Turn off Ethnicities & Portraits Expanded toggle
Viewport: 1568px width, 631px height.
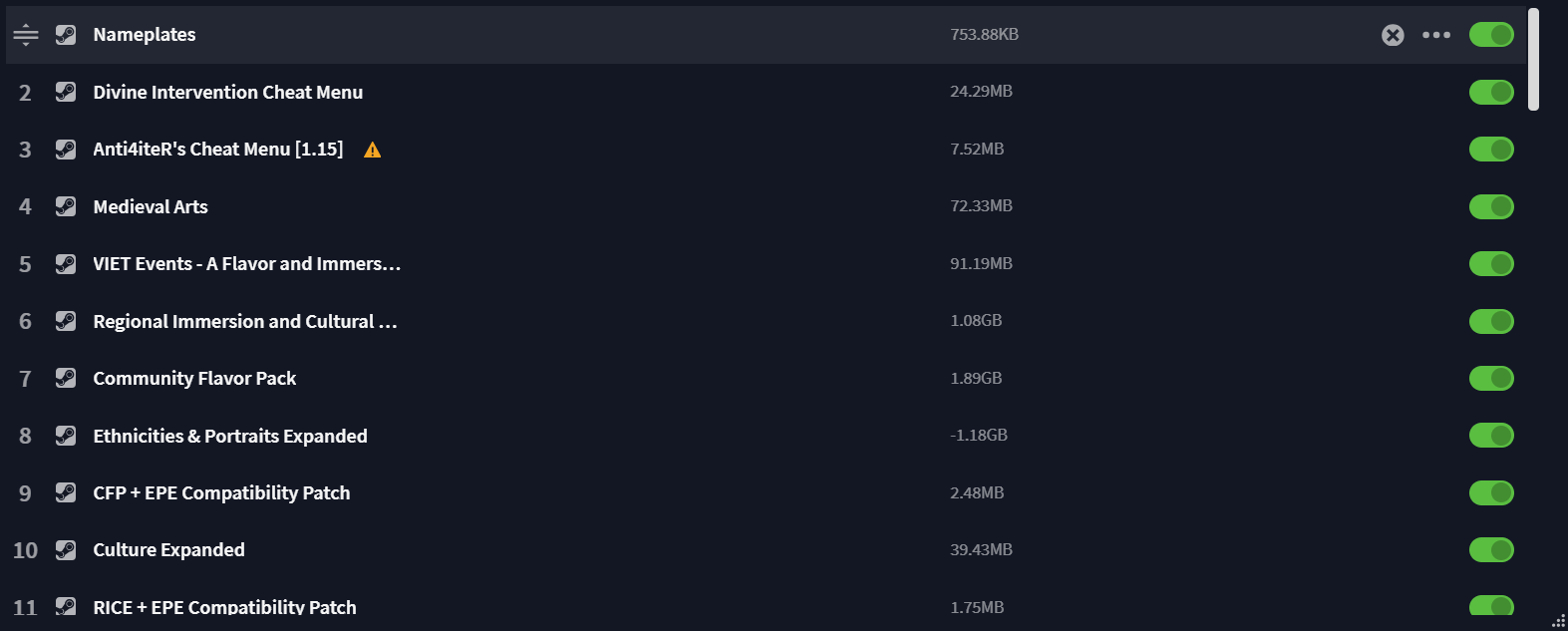[1491, 436]
